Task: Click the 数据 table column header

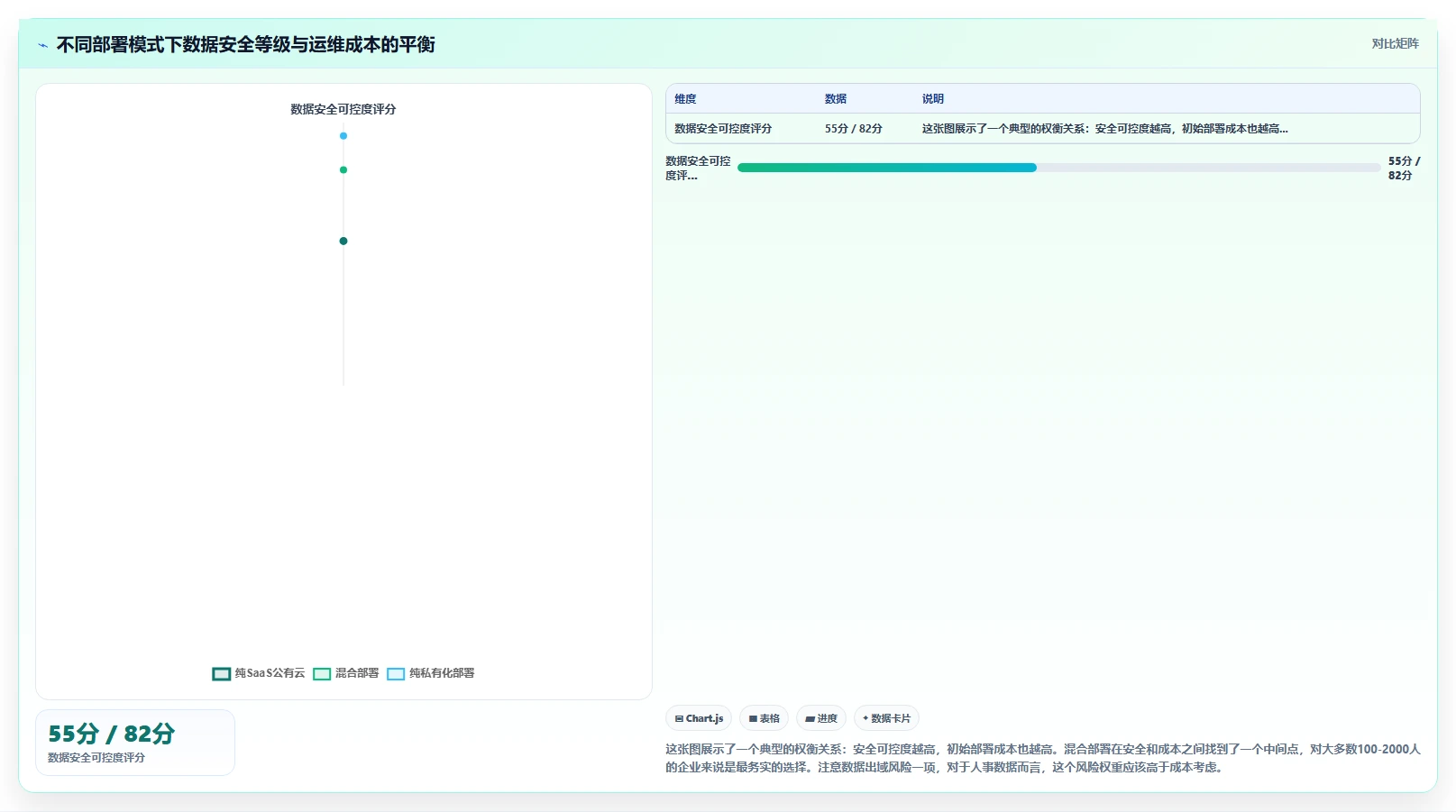Action: tap(836, 99)
